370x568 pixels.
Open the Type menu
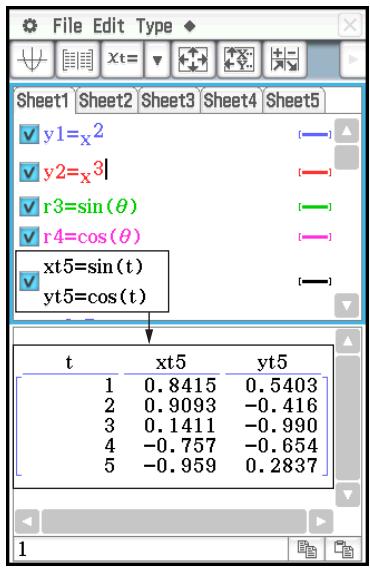coord(154,26)
